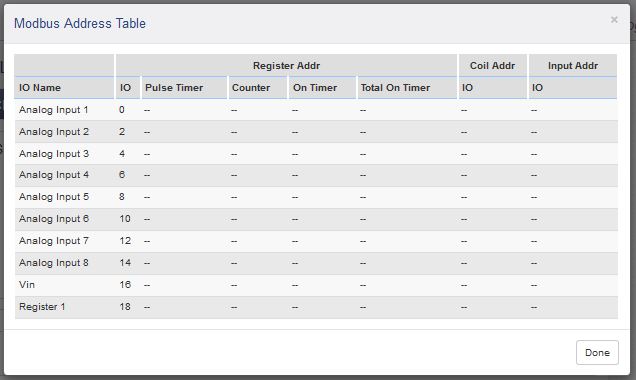The width and height of the screenshot is (636, 380).
Task: Select the Register 1 row name
Action: click(x=42, y=307)
